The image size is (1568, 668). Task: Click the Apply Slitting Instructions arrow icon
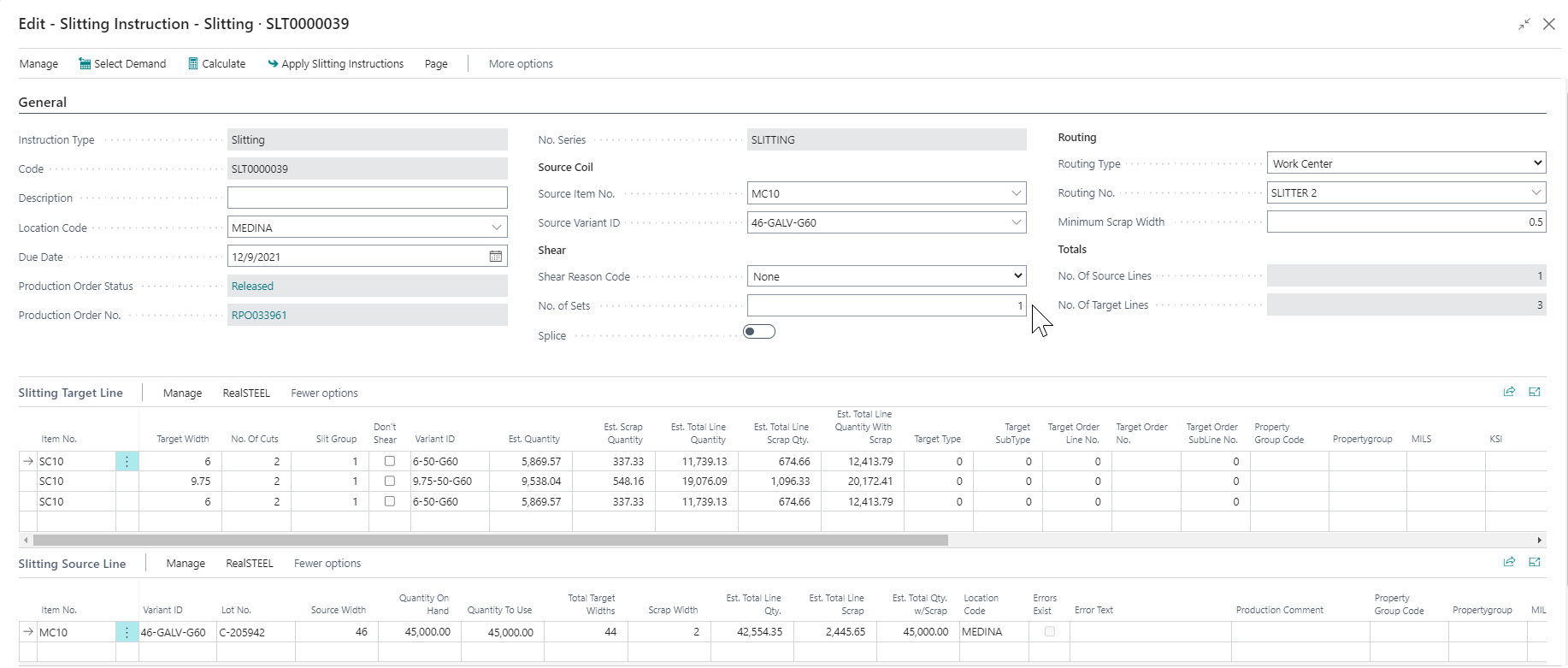point(273,63)
